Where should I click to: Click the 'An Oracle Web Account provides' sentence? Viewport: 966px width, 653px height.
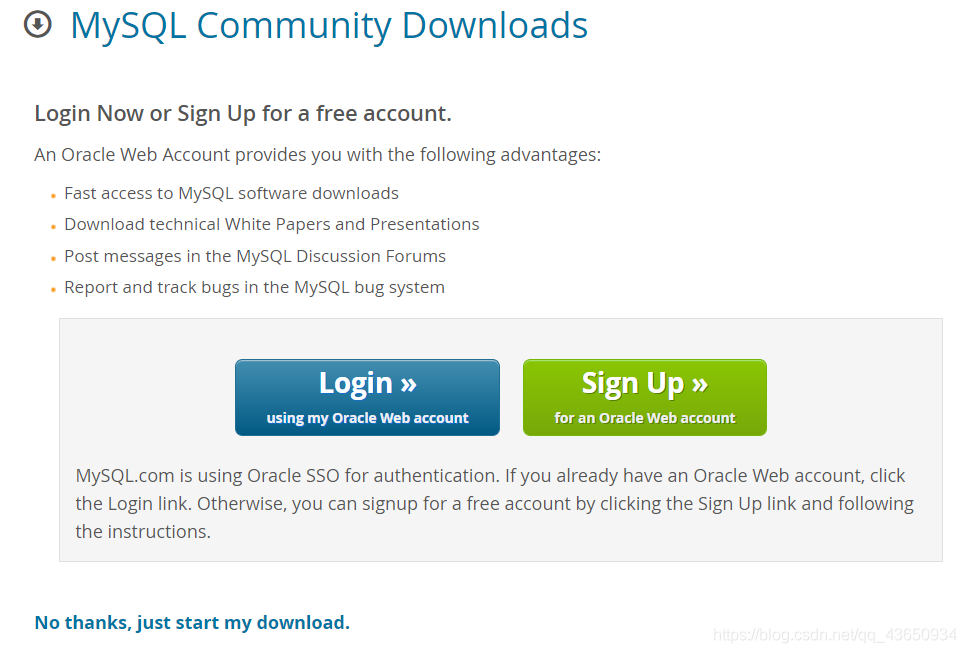[317, 154]
